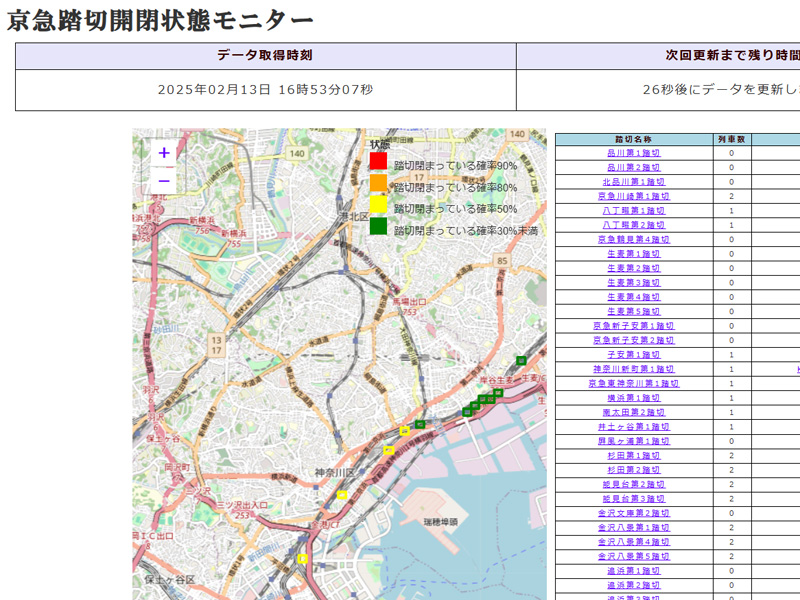This screenshot has height=600, width=800.
Task: Open the 横浜第1踏切 link
Action: 634,397
